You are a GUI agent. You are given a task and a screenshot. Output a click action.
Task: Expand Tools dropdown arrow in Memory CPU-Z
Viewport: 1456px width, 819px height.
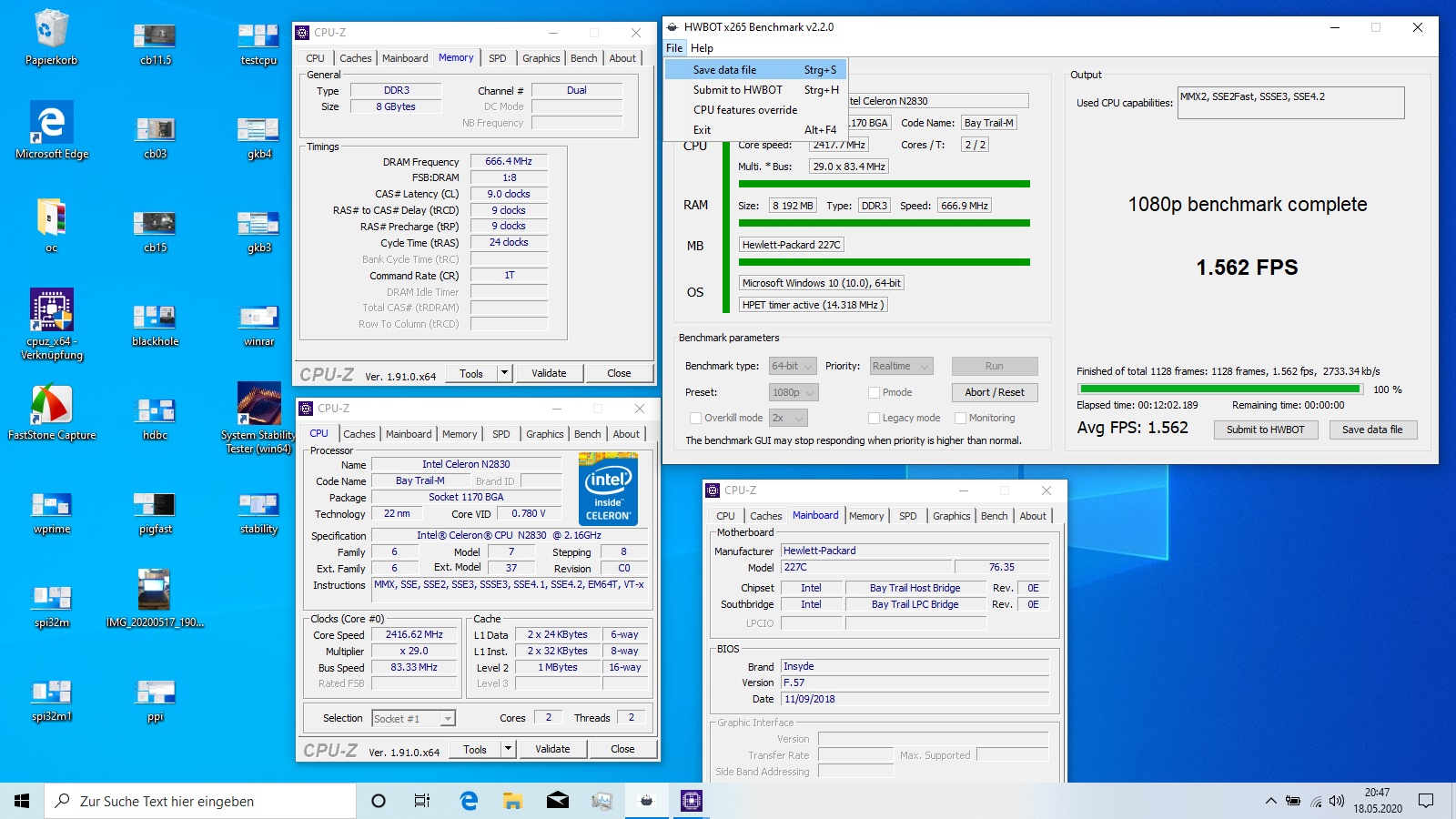[505, 373]
